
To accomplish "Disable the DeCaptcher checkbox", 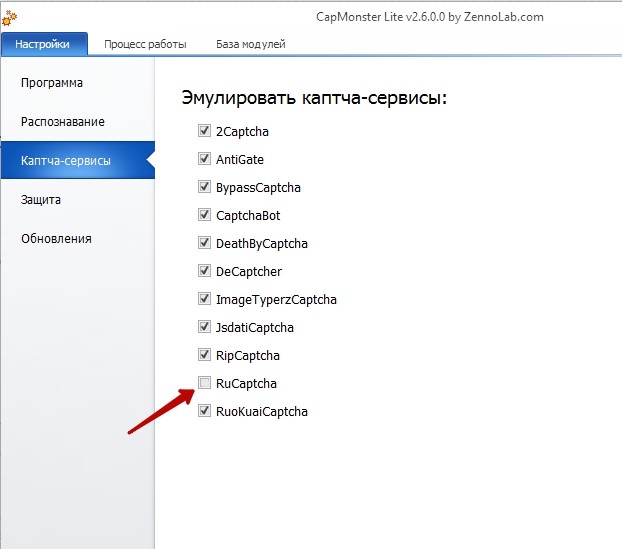I will click(x=204, y=271).
